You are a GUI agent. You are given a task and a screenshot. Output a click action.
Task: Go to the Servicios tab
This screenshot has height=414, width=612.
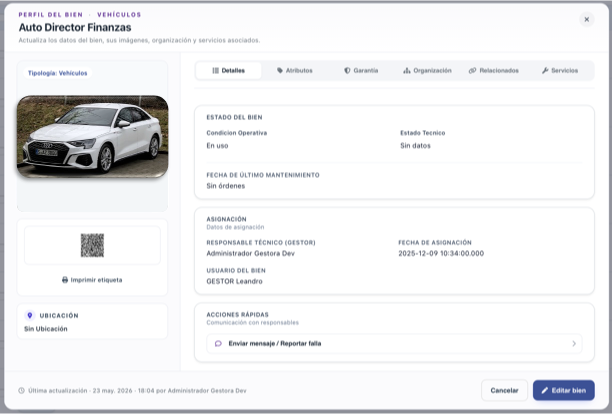[560, 71]
